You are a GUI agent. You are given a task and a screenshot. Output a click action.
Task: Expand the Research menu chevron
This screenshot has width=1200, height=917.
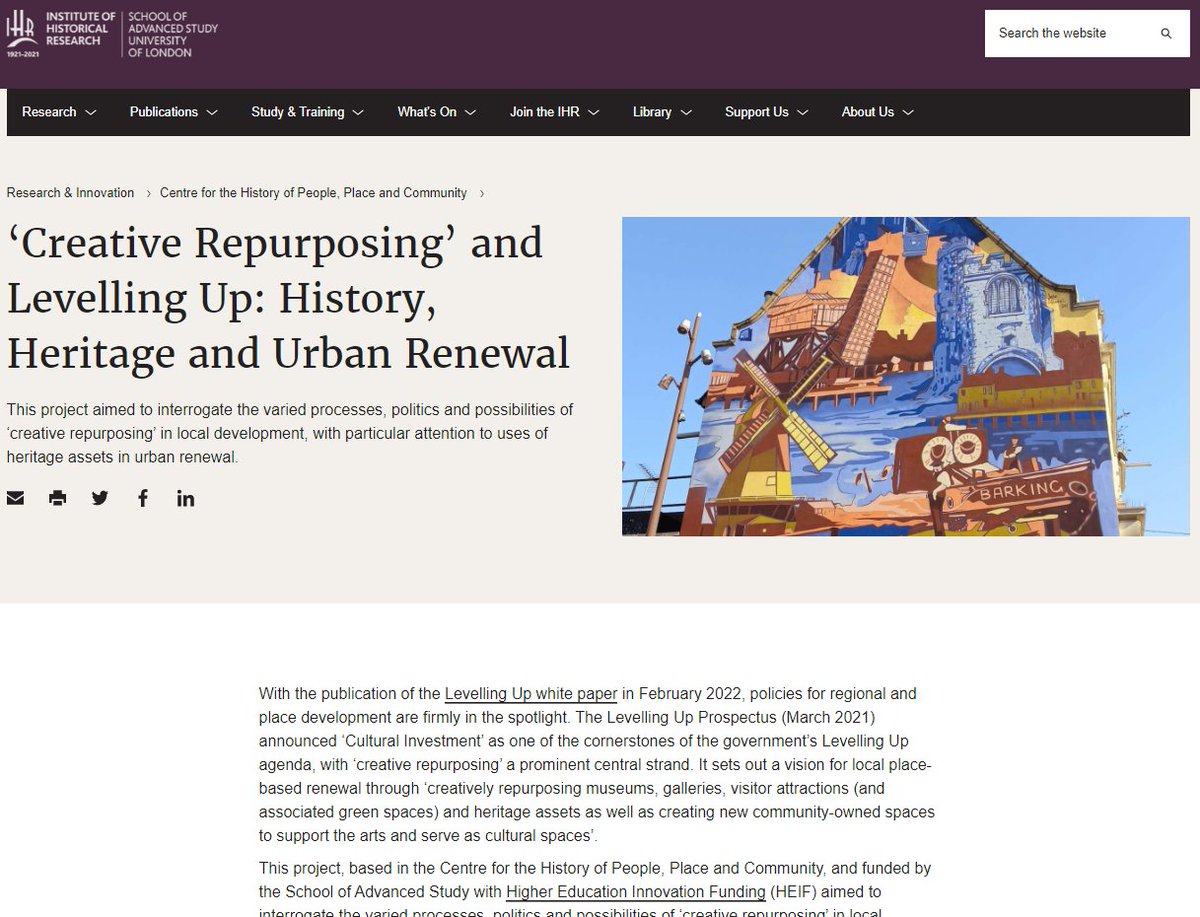tap(91, 113)
